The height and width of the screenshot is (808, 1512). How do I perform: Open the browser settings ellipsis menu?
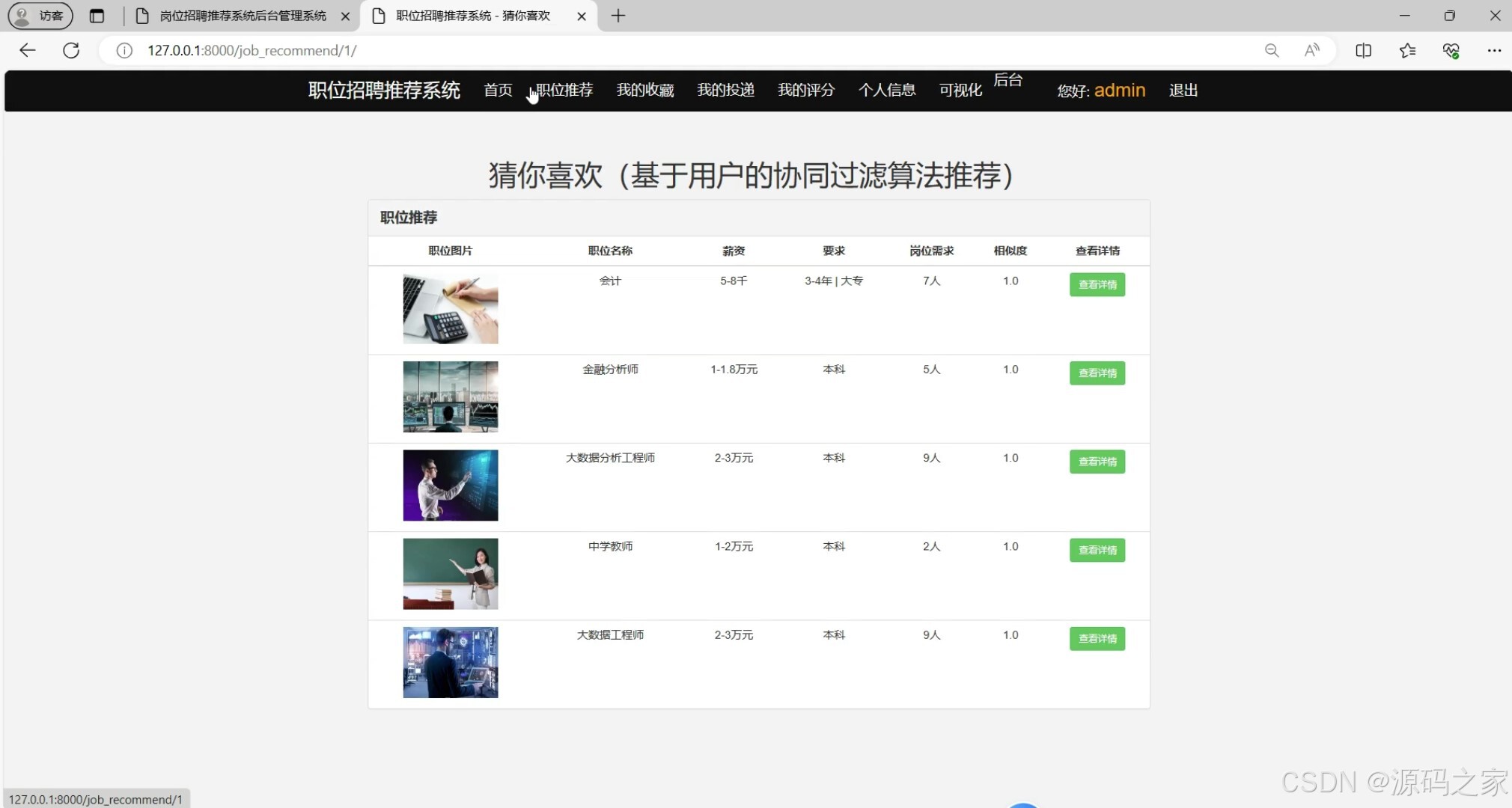(x=1496, y=50)
